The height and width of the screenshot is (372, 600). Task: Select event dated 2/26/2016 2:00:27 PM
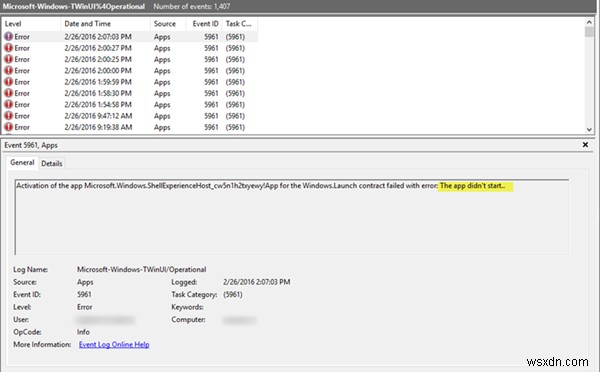click(130, 48)
